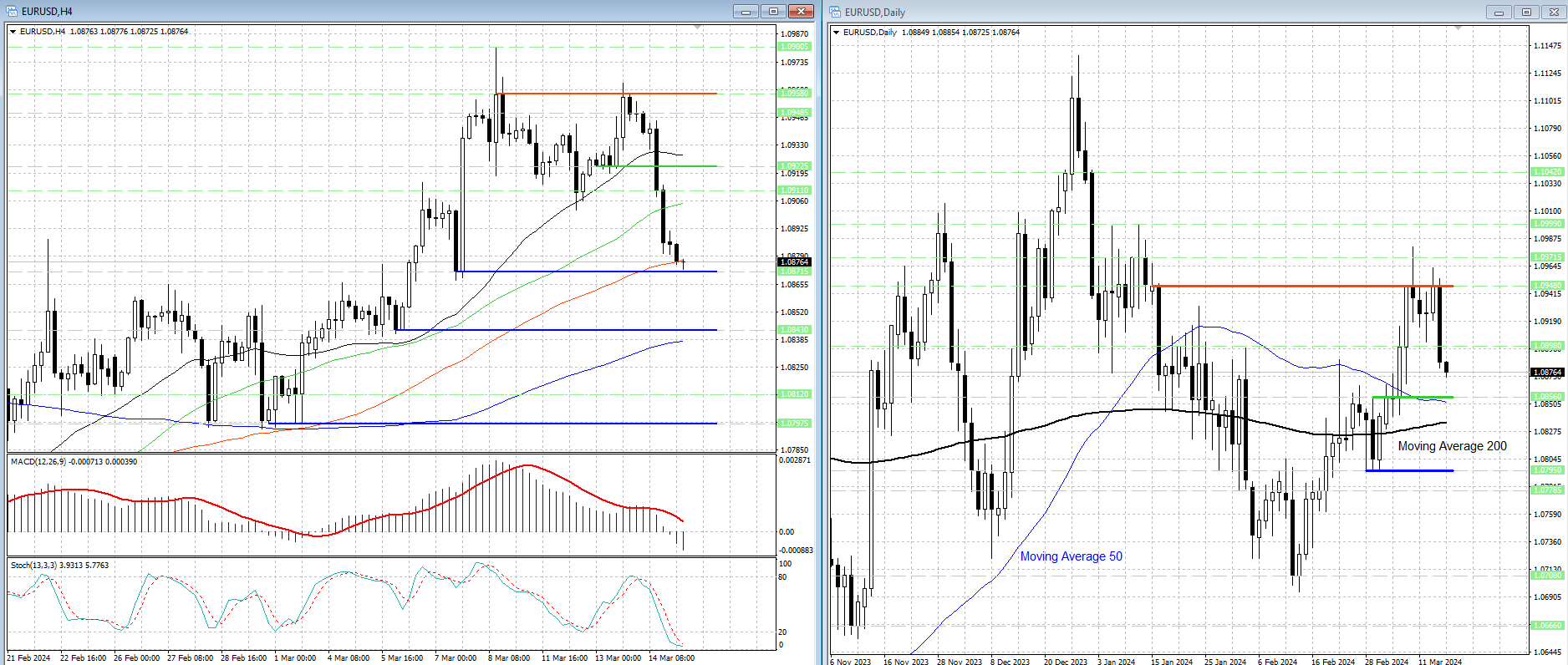Viewport: 1568px width, 665px height.
Task: Click the green 1.09805 level label on H4
Action: pyautogui.click(x=794, y=47)
